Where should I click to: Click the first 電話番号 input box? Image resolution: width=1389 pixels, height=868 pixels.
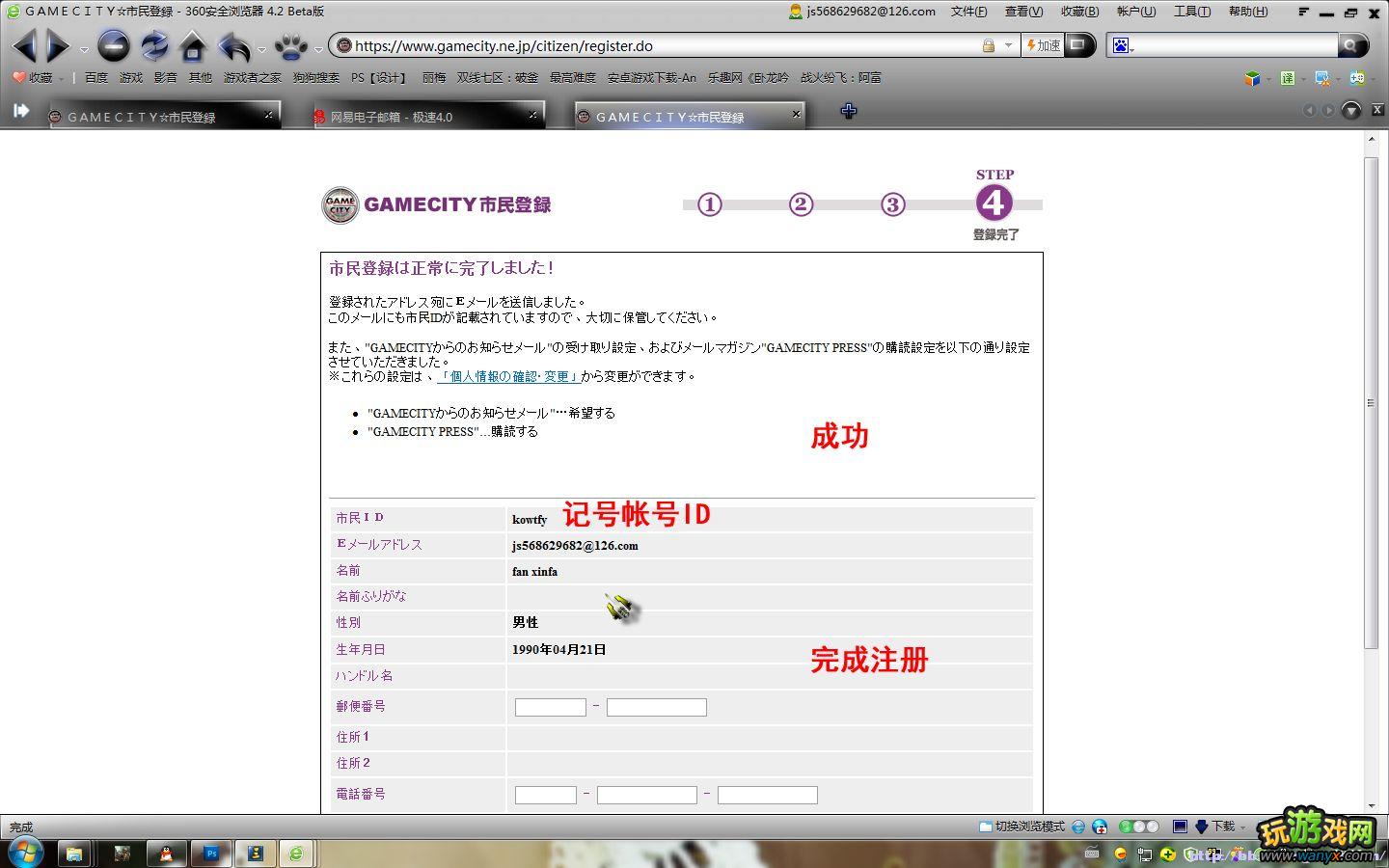pyautogui.click(x=546, y=795)
